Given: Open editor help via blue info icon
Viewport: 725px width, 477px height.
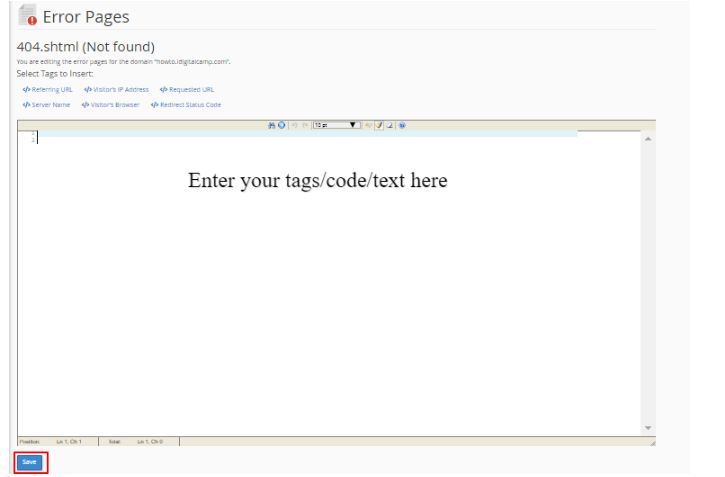Looking at the screenshot, I should (x=402, y=125).
